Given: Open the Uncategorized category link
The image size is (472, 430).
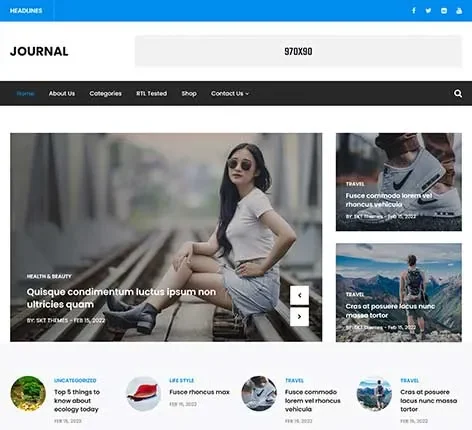Looking at the screenshot, I should pyautogui.click(x=75, y=380).
